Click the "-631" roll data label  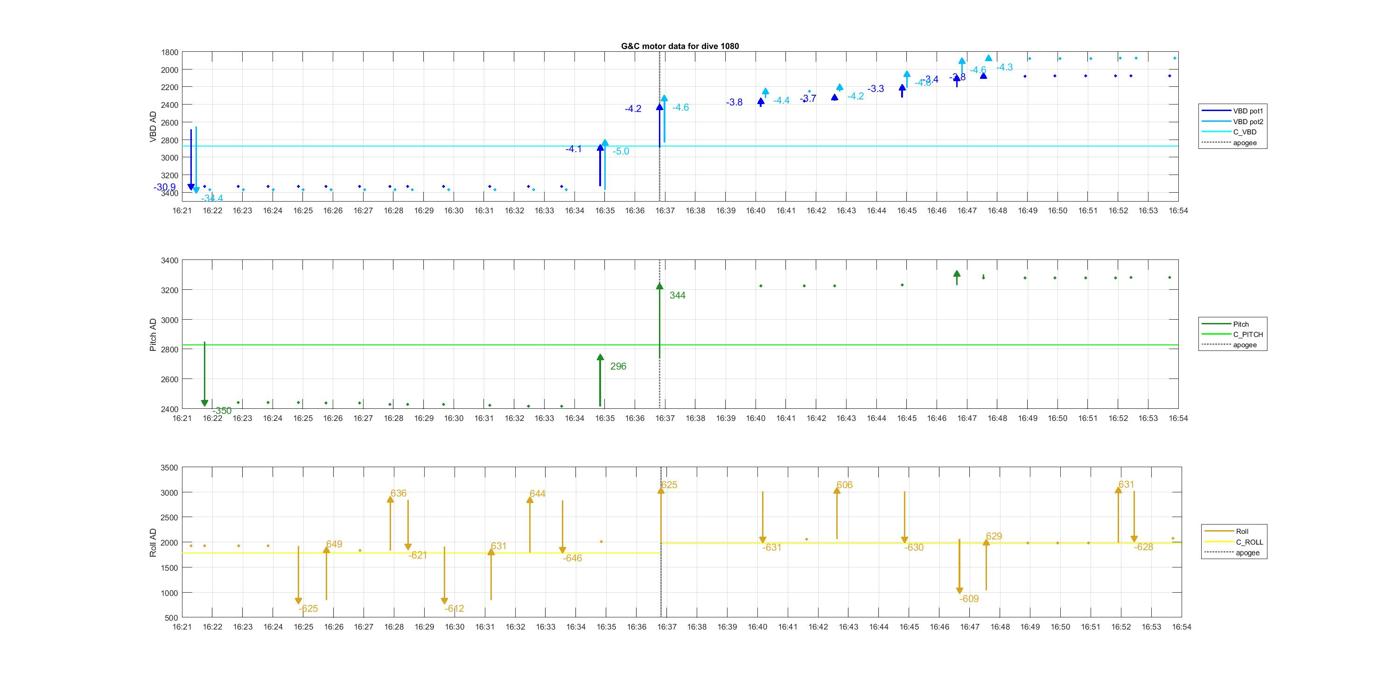pyautogui.click(x=772, y=547)
